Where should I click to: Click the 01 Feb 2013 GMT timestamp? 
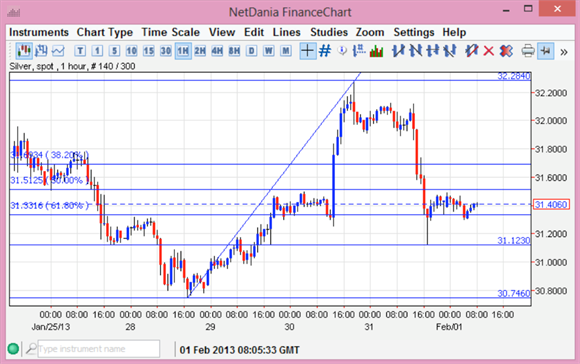point(239,350)
